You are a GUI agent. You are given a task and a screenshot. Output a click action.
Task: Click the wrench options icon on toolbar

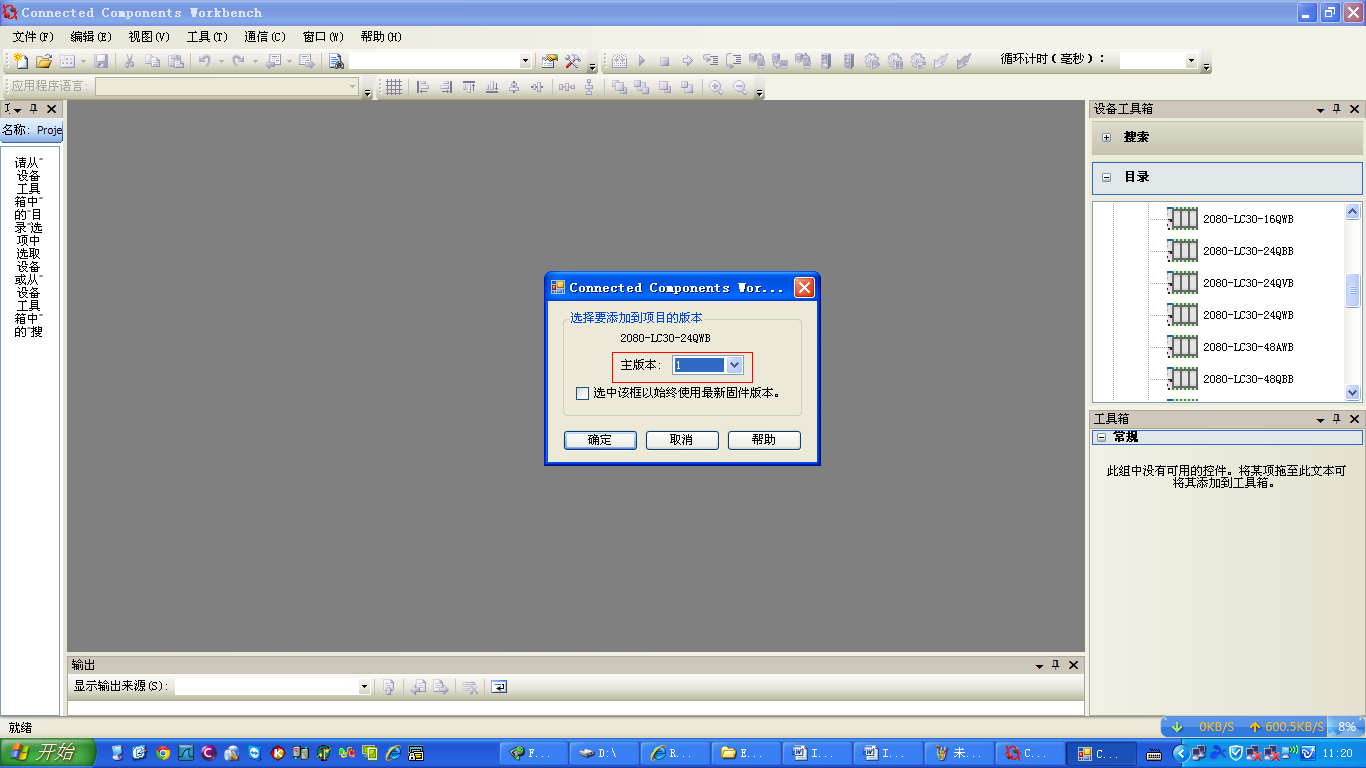click(x=571, y=60)
